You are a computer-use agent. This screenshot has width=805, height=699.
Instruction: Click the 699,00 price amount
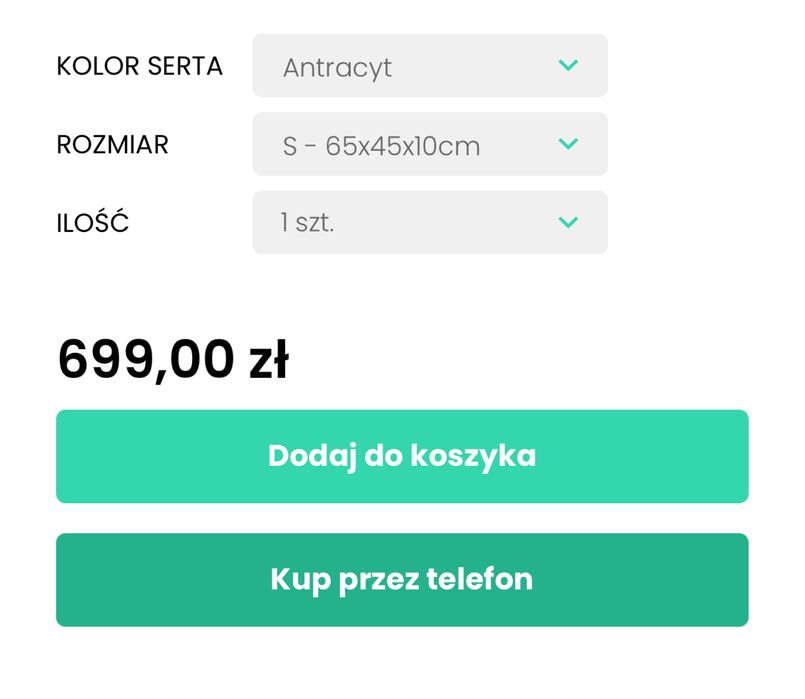146,360
